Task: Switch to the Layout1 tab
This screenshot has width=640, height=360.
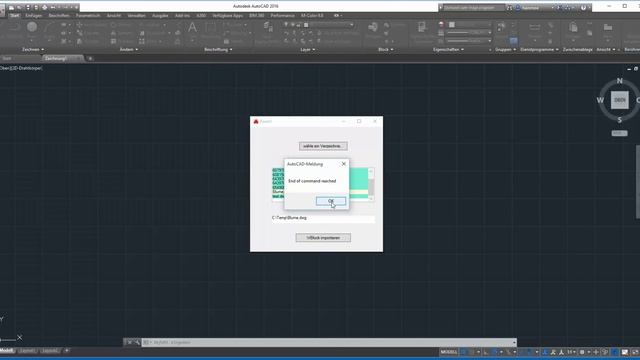Action: pos(27,351)
